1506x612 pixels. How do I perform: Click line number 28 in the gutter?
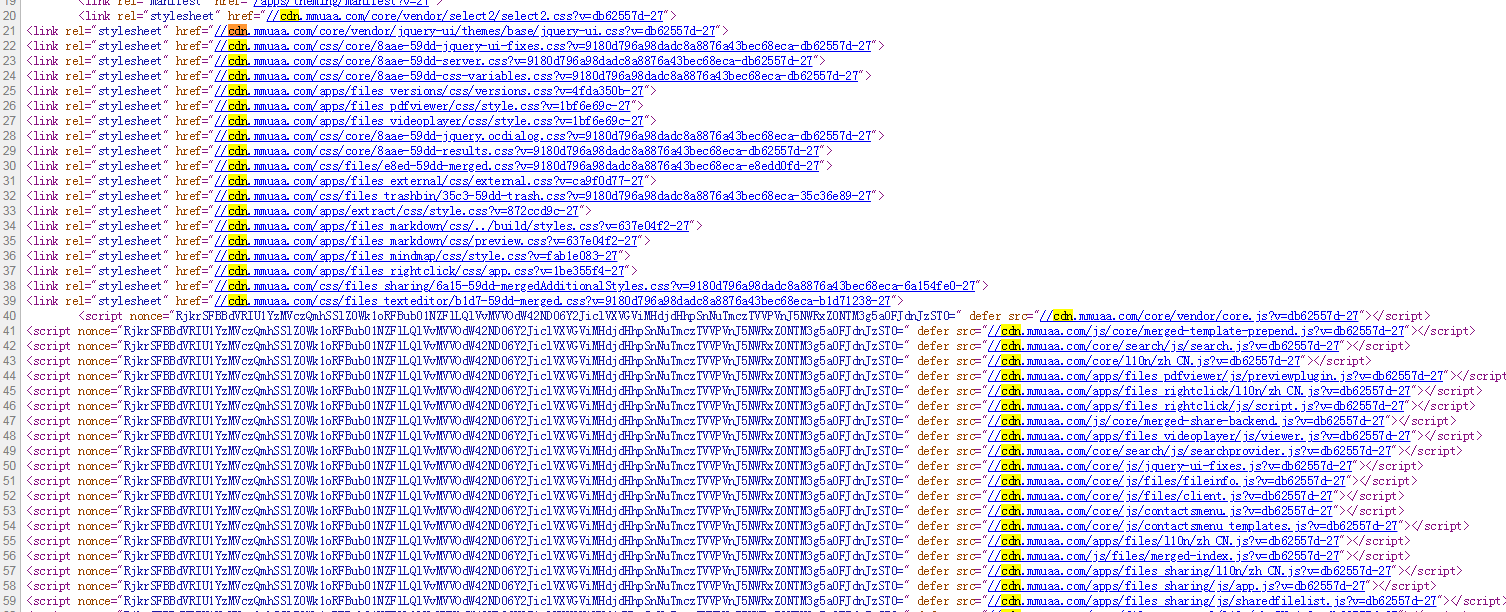click(11, 136)
